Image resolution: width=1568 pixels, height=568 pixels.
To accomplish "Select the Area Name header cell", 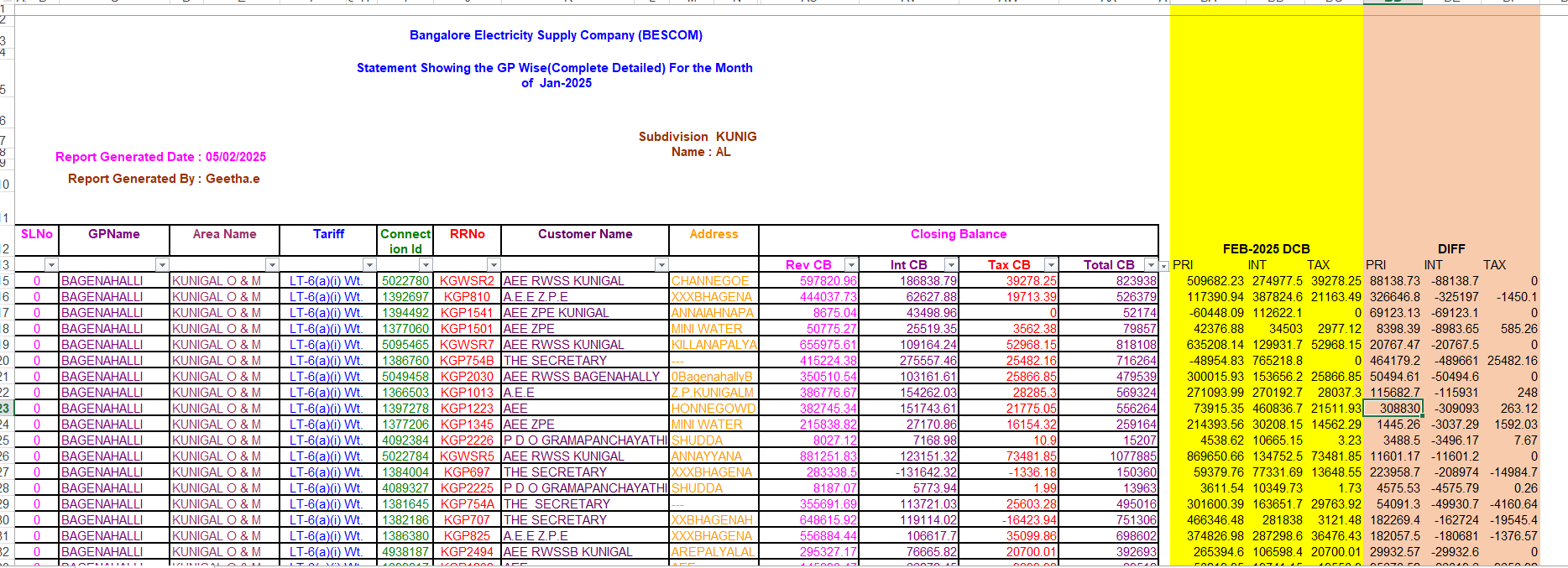I will (224, 240).
